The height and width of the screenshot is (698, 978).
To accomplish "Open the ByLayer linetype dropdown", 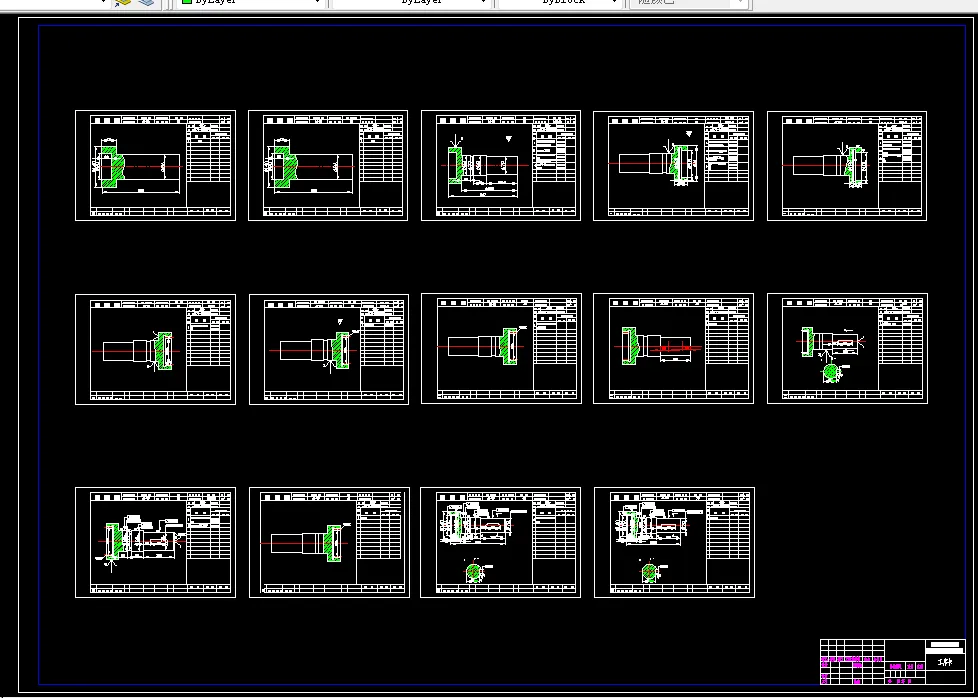I will tap(410, 2).
